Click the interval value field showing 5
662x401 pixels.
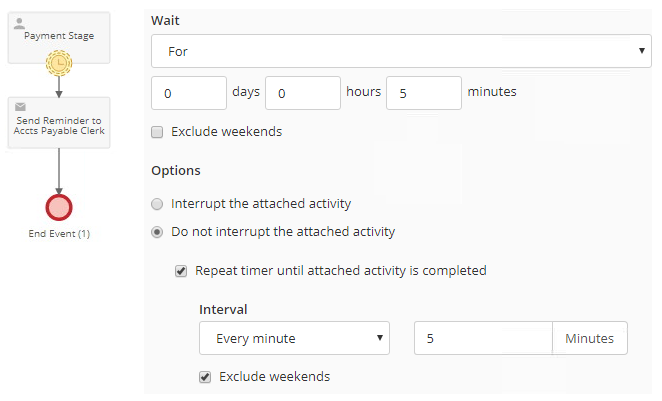coord(483,338)
